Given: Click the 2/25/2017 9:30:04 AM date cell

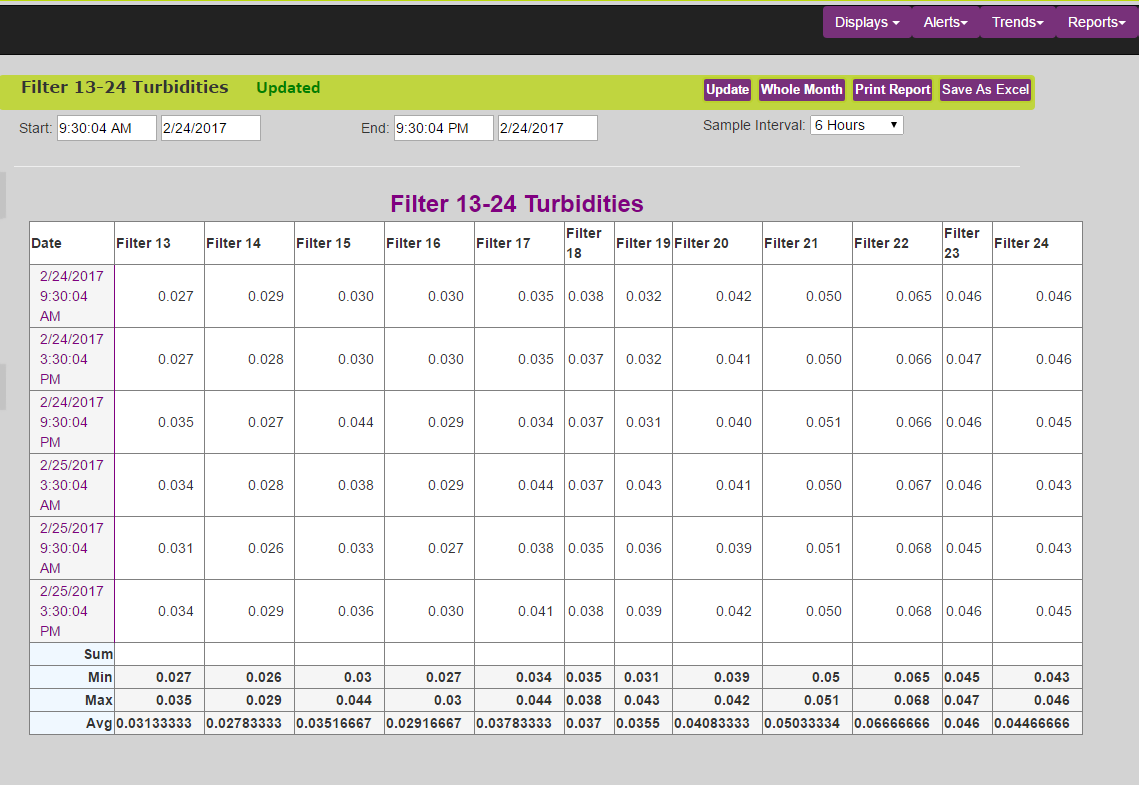Looking at the screenshot, I should (x=72, y=548).
